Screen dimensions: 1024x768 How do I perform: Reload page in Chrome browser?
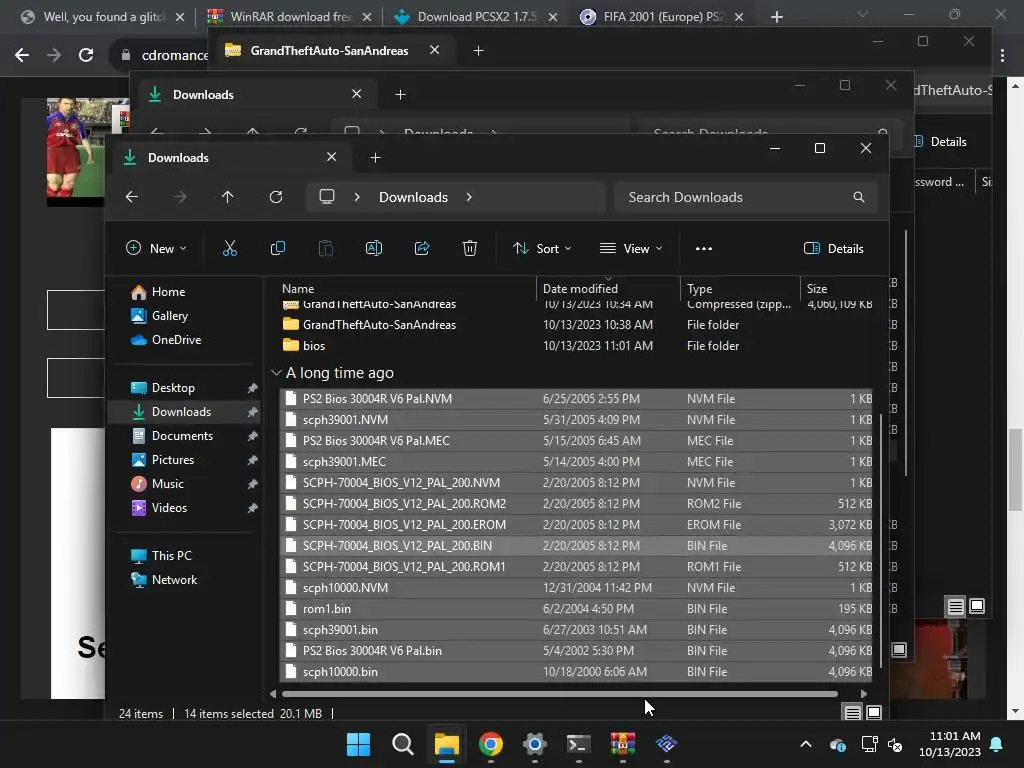[86, 55]
